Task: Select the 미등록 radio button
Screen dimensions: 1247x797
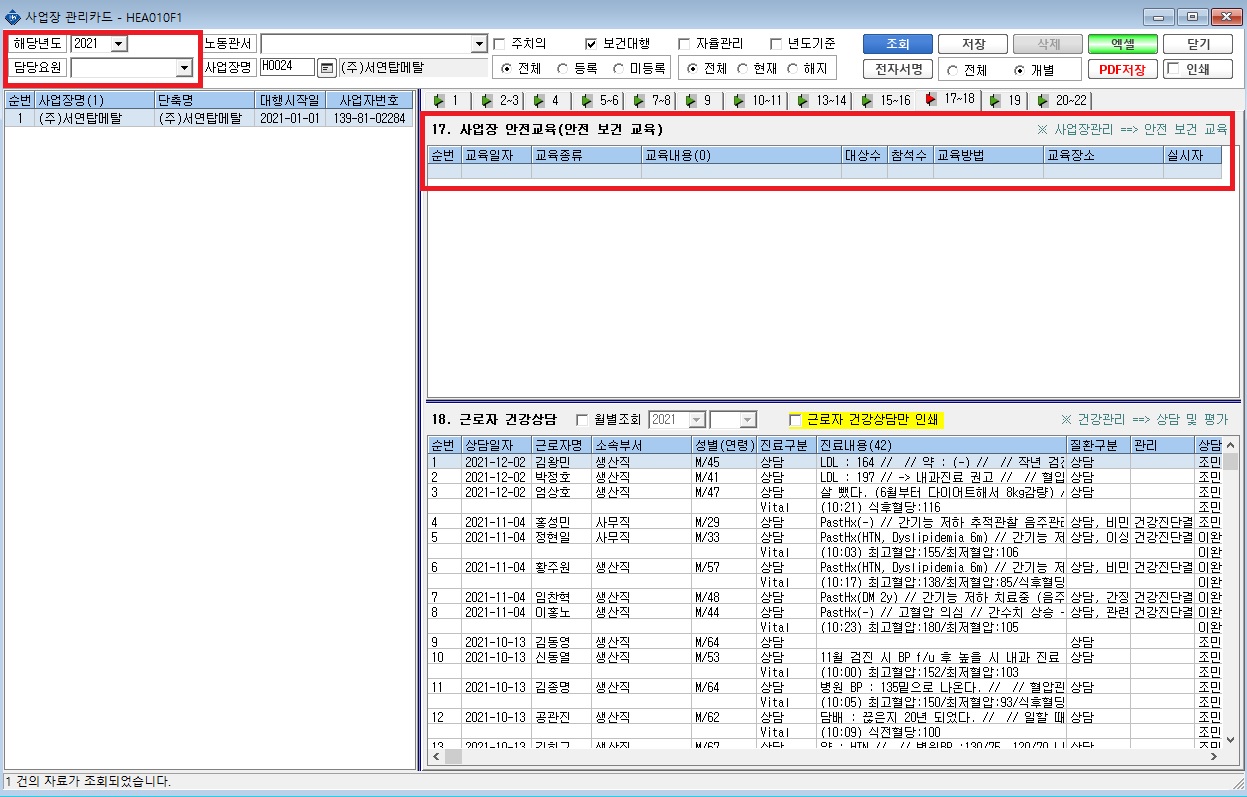Action: point(620,69)
